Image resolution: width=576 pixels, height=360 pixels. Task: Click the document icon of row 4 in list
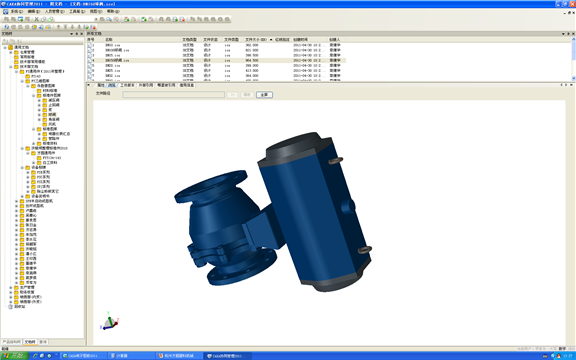tap(89, 60)
